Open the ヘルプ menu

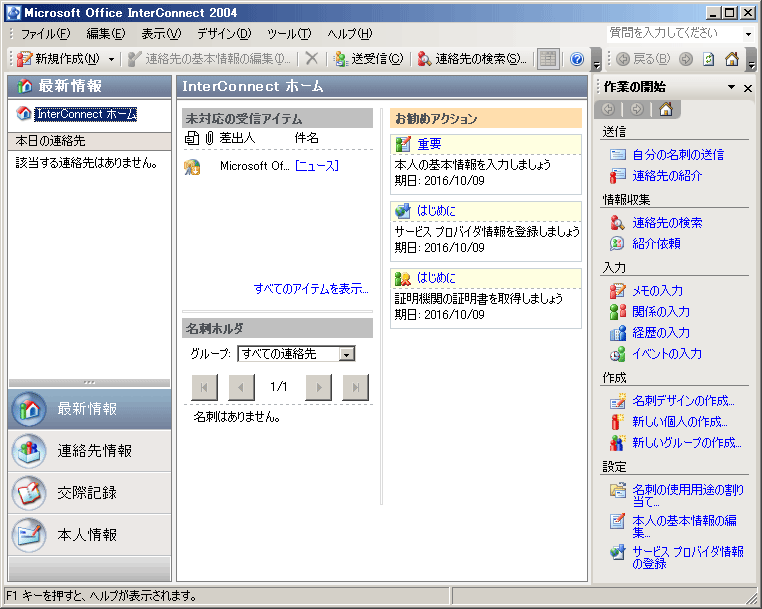(x=349, y=34)
